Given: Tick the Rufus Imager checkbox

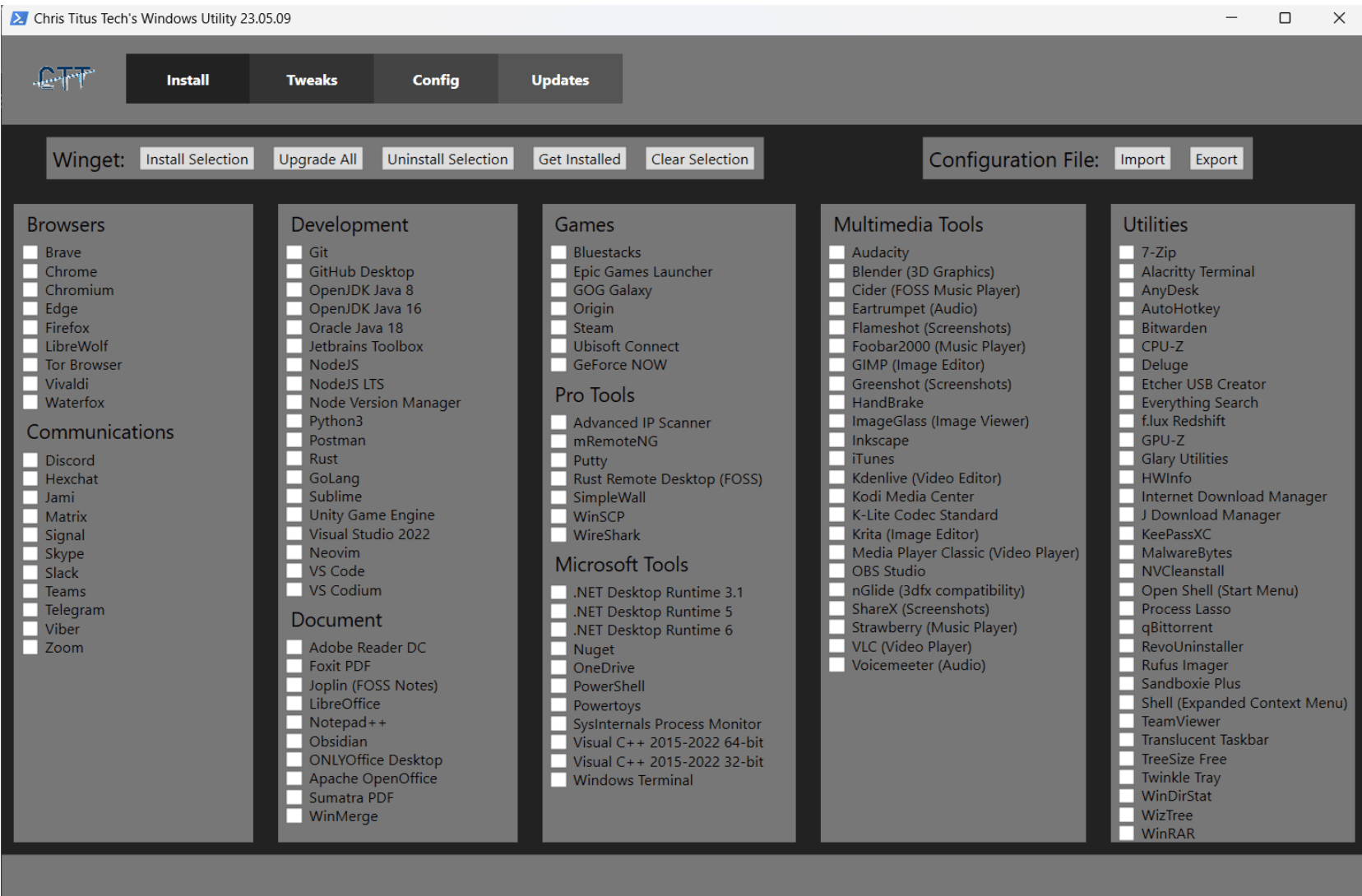Looking at the screenshot, I should click(1127, 665).
